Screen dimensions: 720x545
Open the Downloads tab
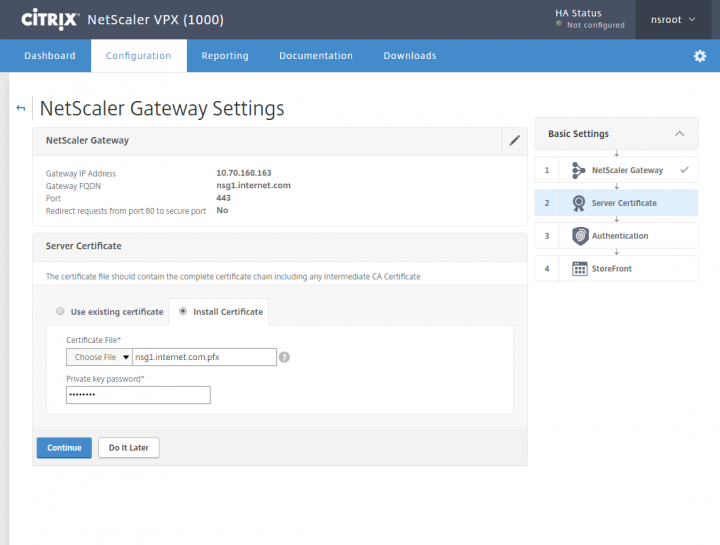(x=410, y=56)
